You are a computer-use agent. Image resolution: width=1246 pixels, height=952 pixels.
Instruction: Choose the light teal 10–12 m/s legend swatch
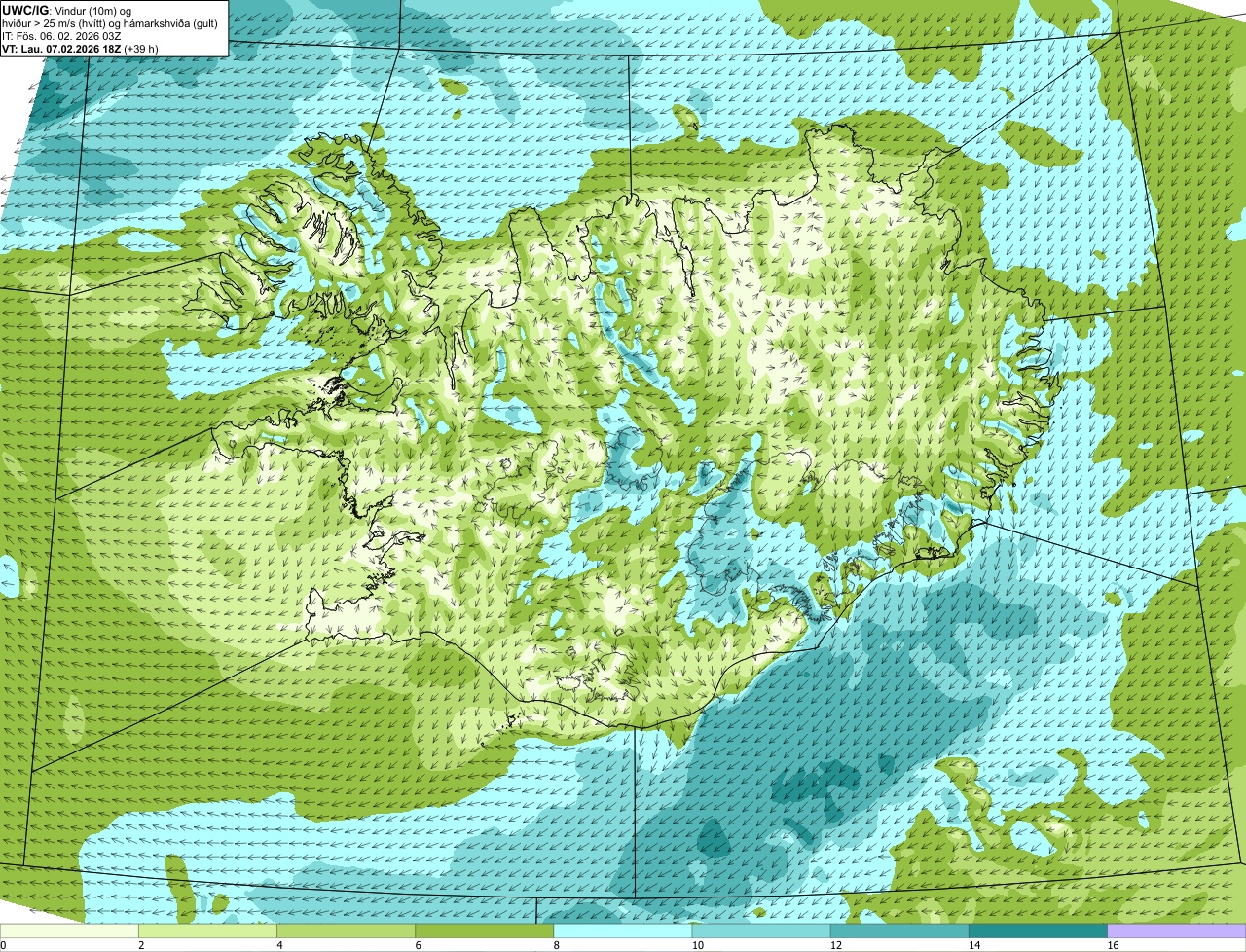761,932
